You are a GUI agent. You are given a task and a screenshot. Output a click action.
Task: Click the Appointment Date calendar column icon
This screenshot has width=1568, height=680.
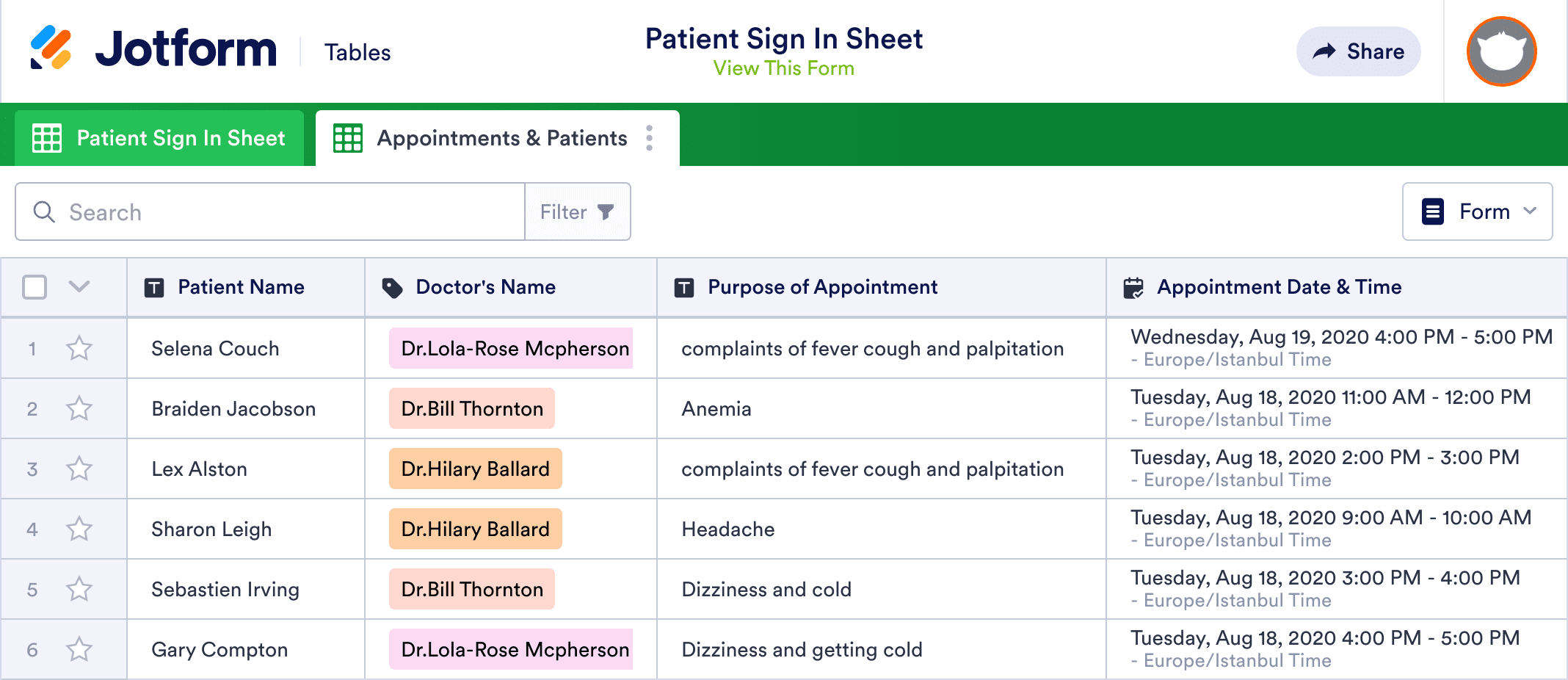(1133, 288)
